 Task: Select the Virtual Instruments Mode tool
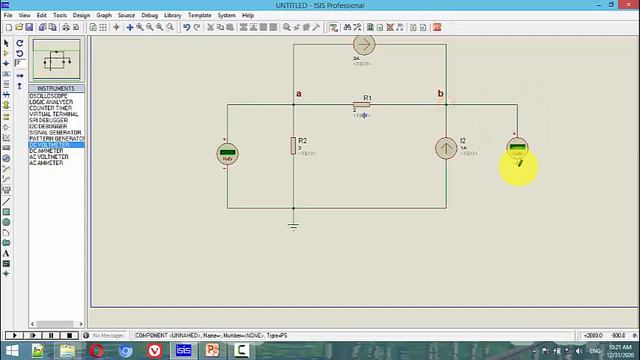[x=6, y=190]
